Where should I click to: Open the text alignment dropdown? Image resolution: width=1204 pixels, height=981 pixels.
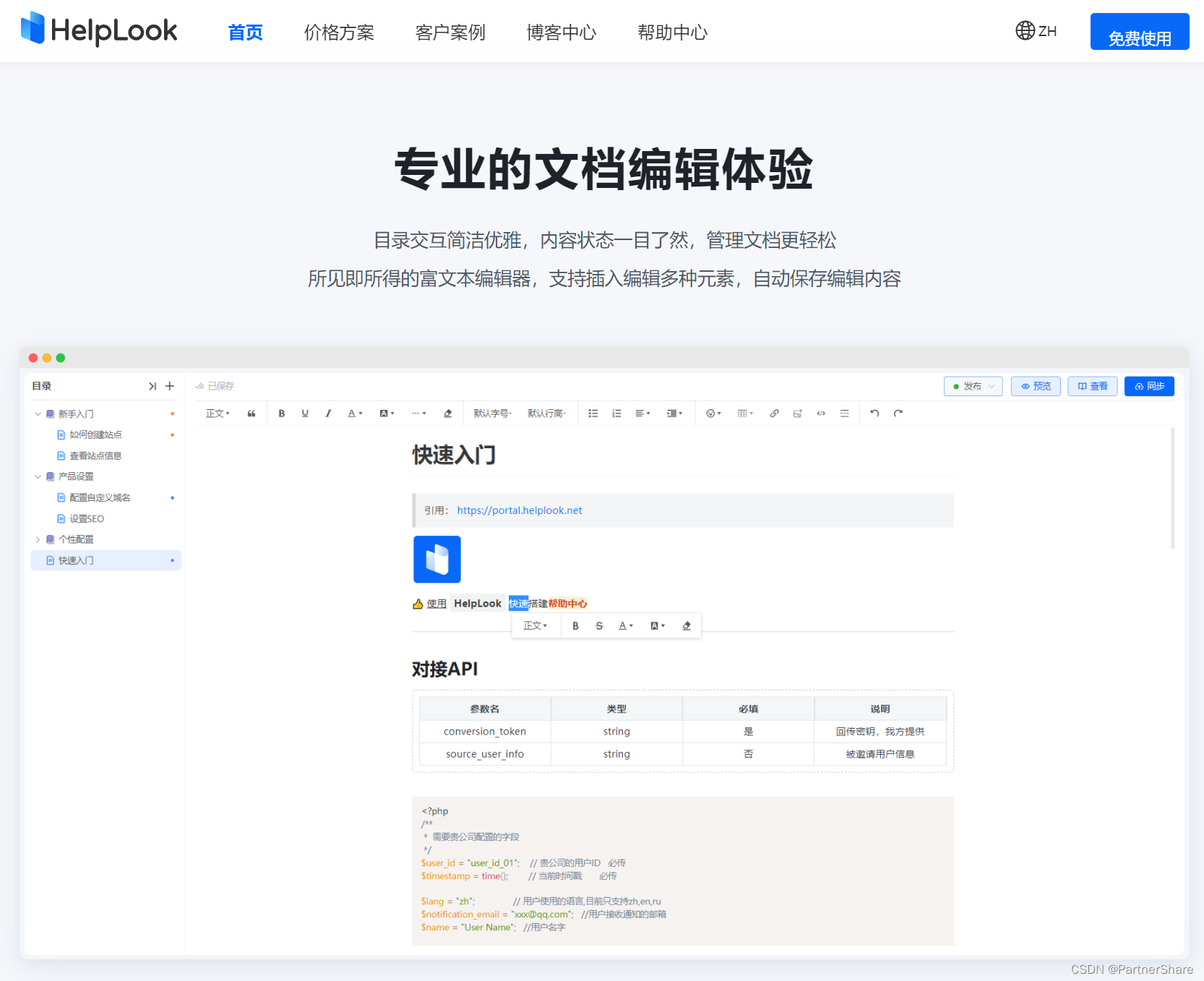643,414
